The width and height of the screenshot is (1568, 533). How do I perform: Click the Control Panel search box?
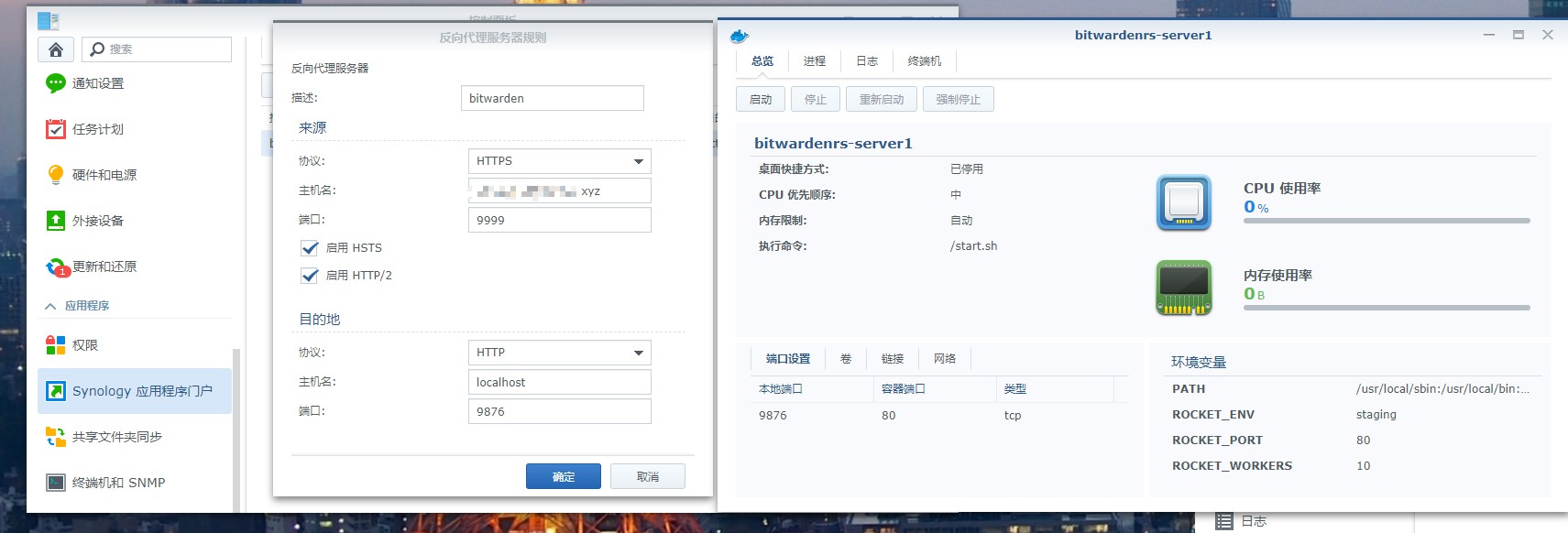[x=157, y=49]
